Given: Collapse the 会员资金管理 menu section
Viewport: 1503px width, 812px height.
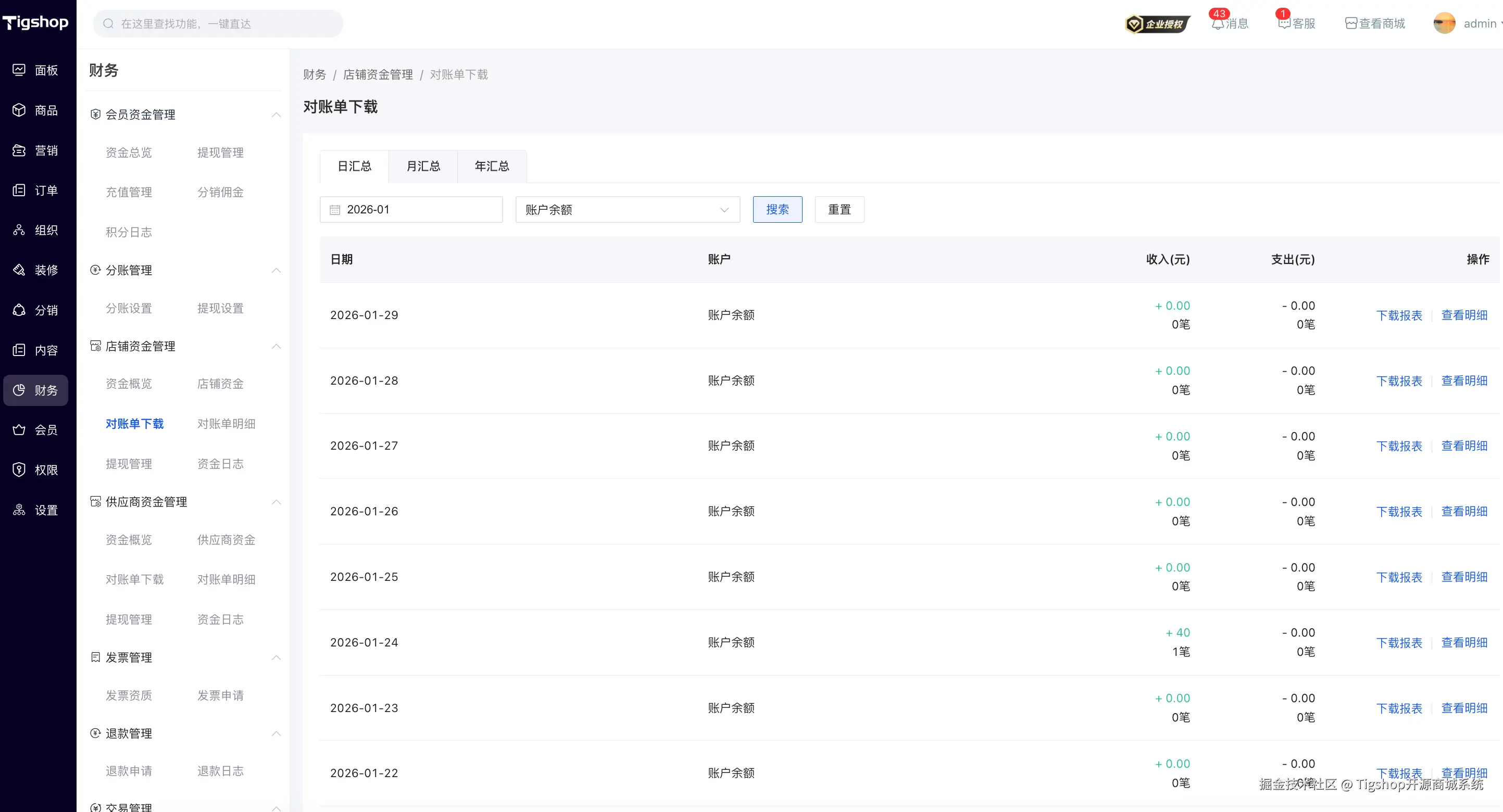Looking at the screenshot, I should [x=276, y=115].
